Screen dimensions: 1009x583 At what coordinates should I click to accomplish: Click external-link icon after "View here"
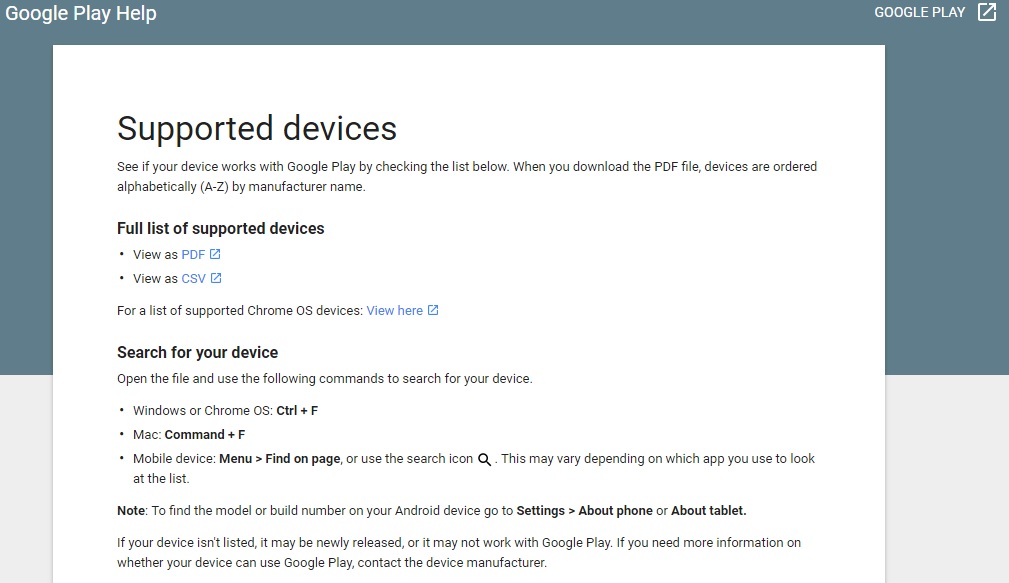(433, 311)
